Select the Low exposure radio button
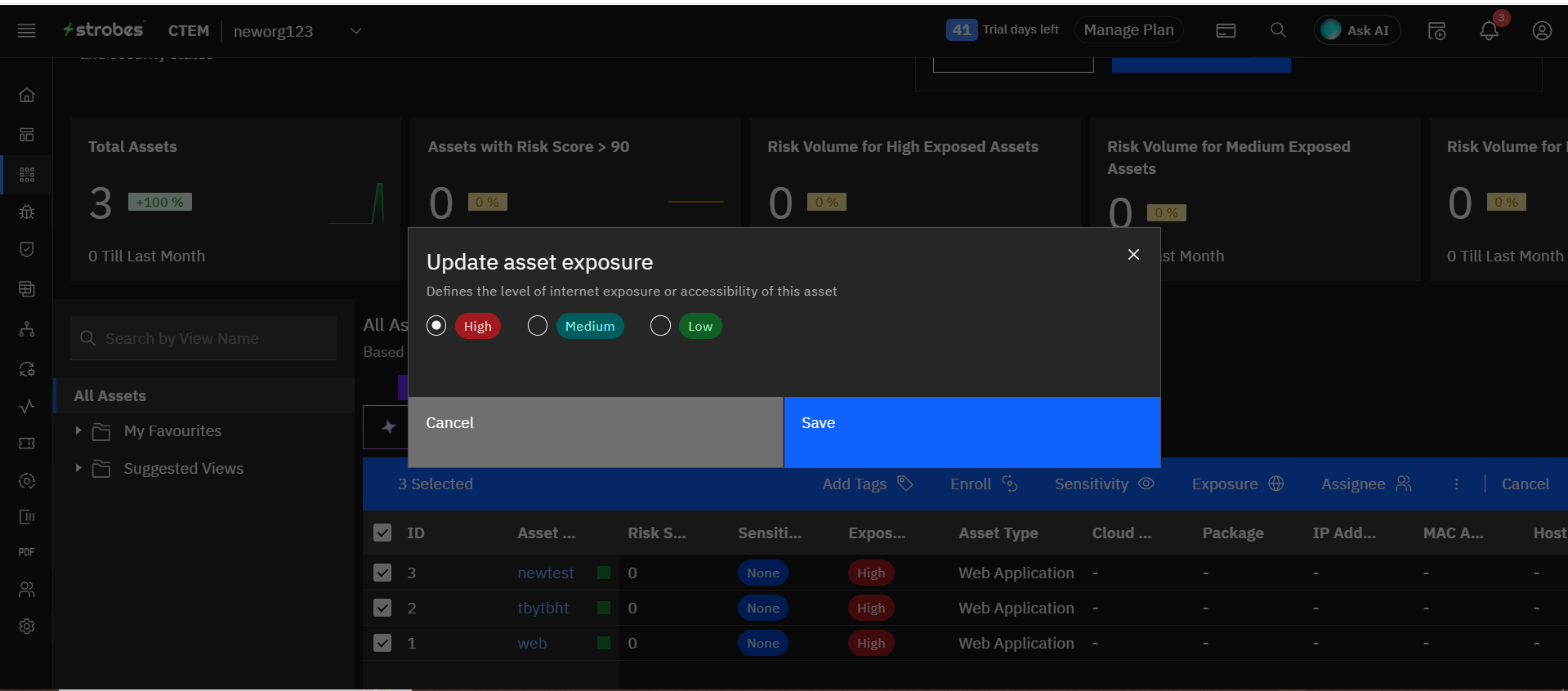1568x691 pixels. tap(660, 326)
